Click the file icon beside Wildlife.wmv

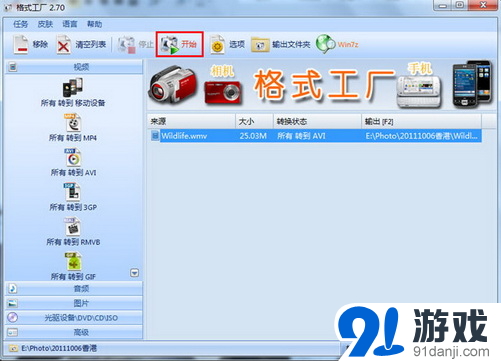pyautogui.click(x=155, y=136)
